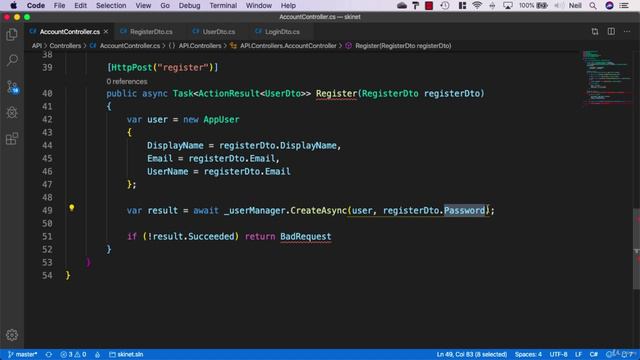Open the Edit menu

(x=80, y=6)
